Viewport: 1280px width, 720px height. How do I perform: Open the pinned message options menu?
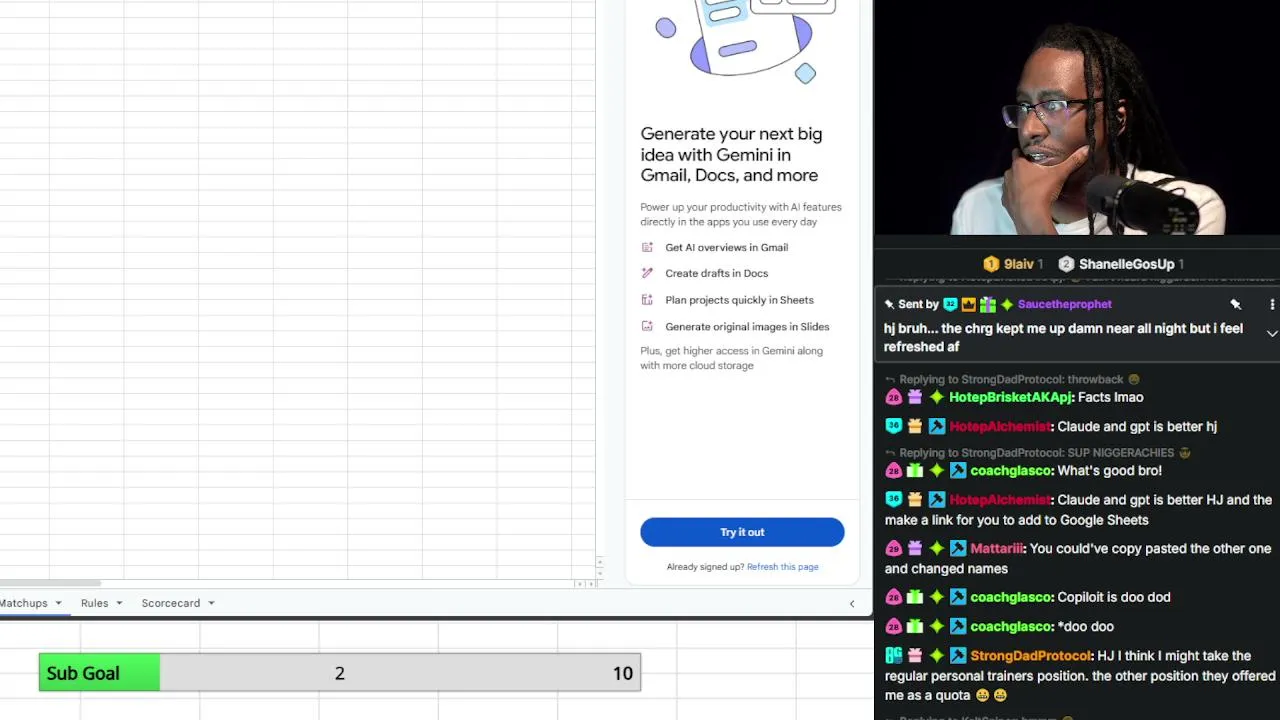[1272, 304]
